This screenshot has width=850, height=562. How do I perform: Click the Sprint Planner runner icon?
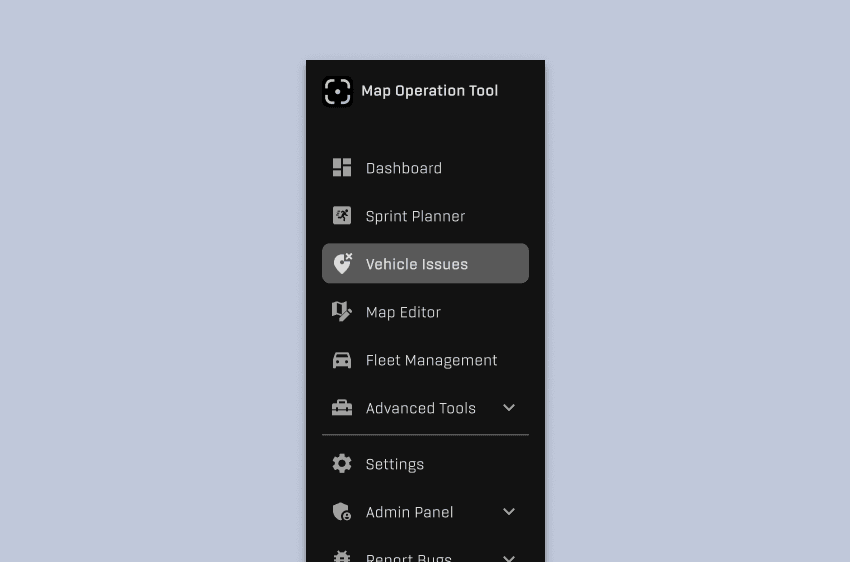point(342,216)
